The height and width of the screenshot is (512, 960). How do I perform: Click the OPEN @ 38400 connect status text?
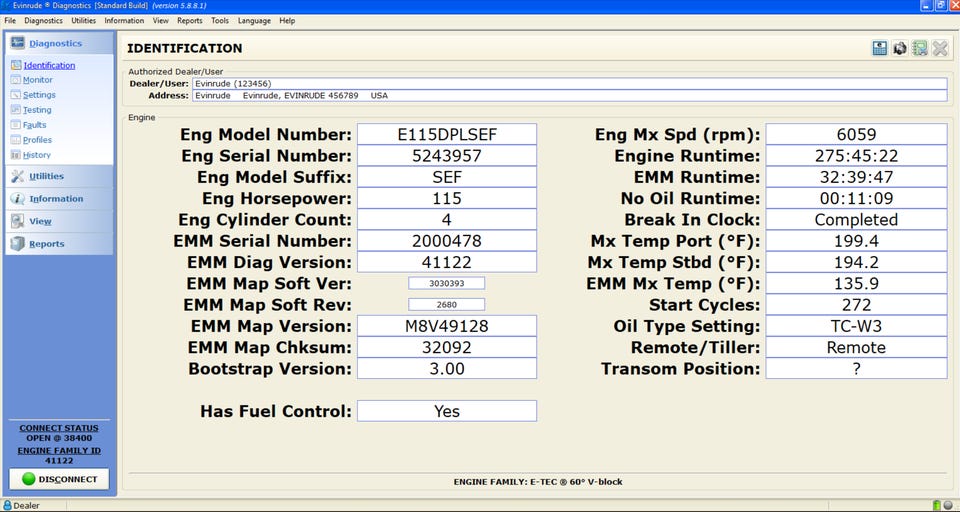(x=59, y=439)
